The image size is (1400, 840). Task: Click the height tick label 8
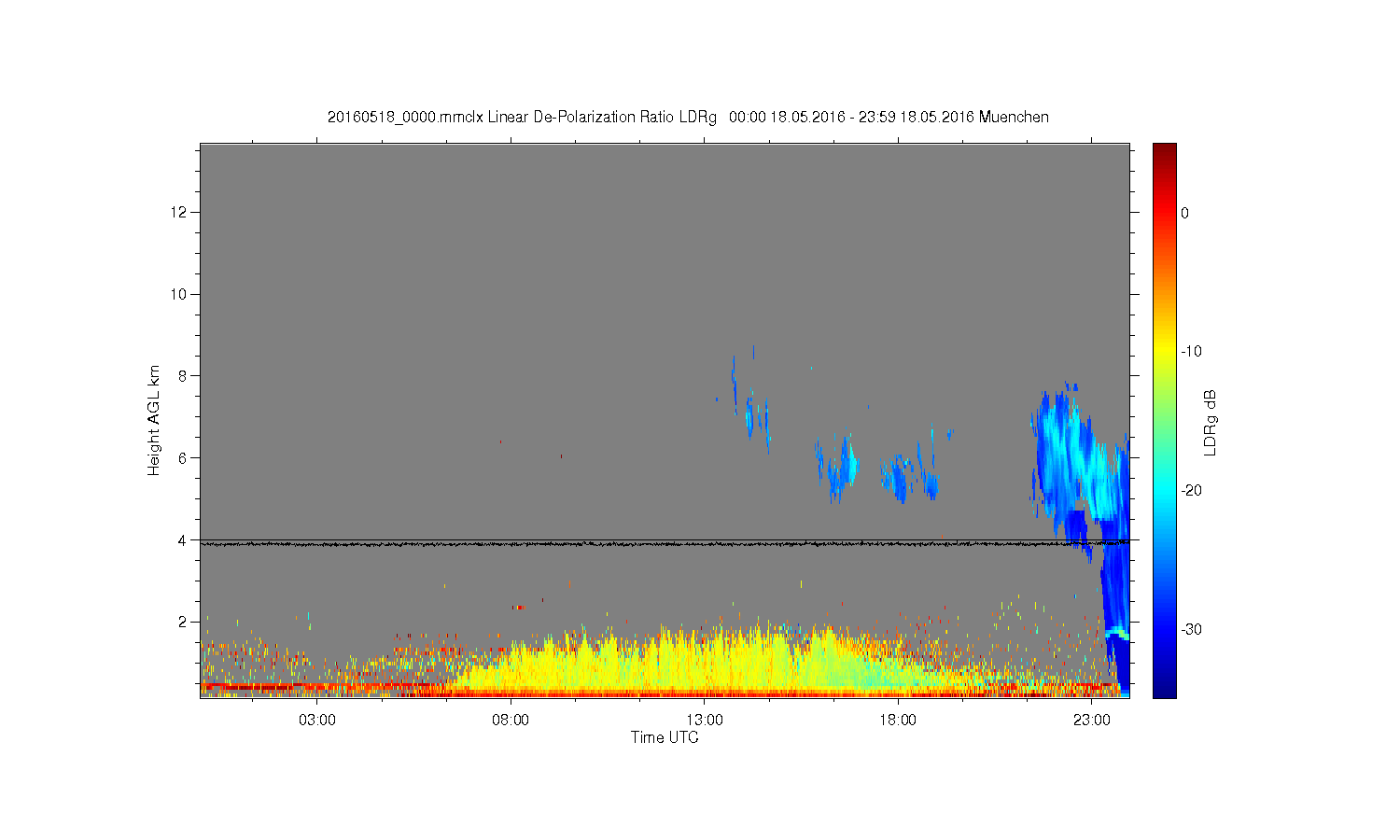tap(184, 376)
